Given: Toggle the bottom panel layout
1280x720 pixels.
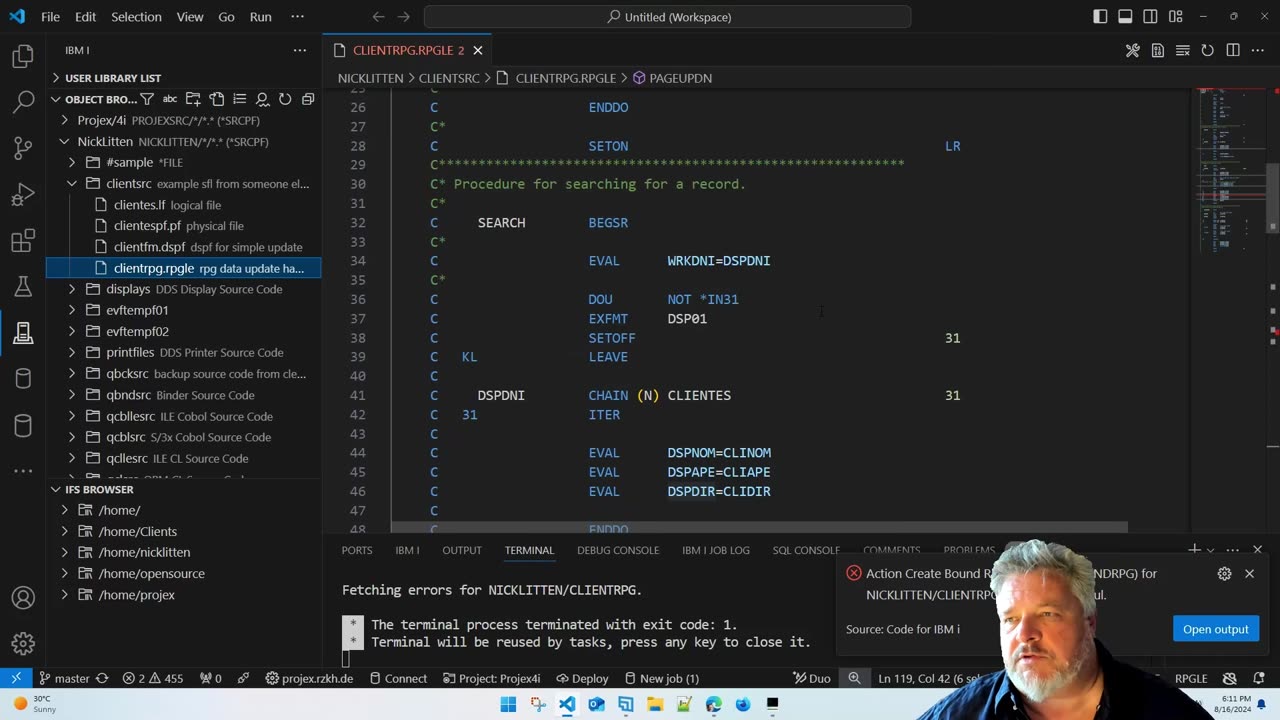Looking at the screenshot, I should click(x=1125, y=17).
